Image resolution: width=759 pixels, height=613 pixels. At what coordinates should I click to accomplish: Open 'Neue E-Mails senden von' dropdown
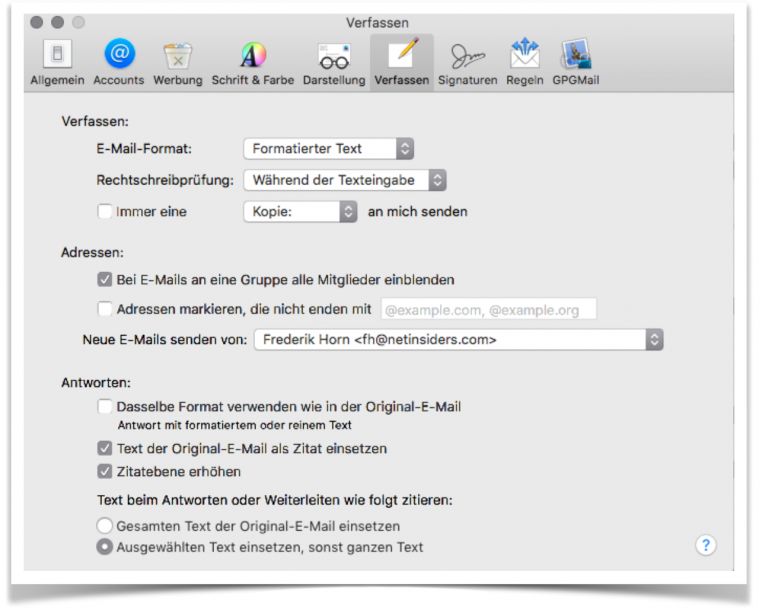pos(458,340)
